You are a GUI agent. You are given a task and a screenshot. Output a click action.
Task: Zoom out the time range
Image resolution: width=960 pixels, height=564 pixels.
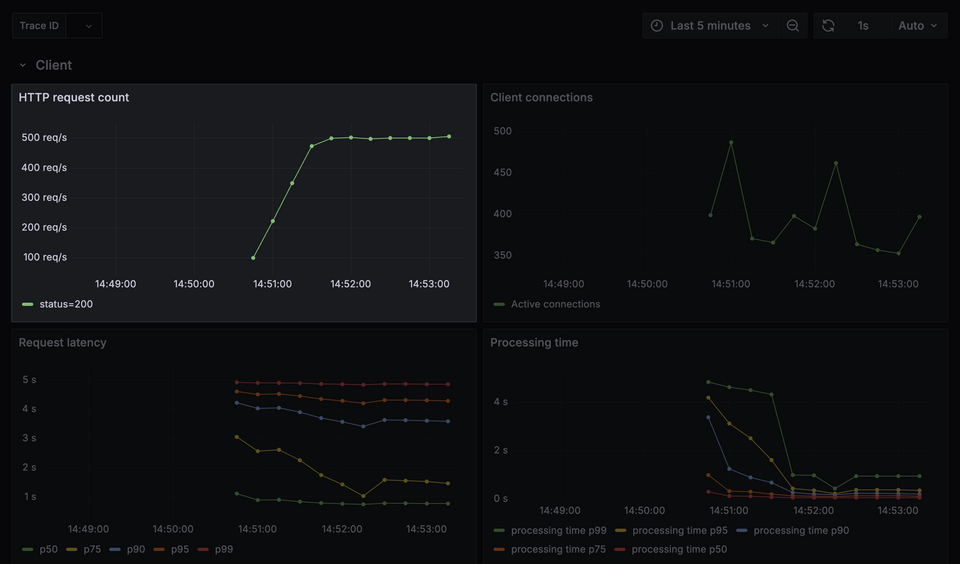(792, 26)
